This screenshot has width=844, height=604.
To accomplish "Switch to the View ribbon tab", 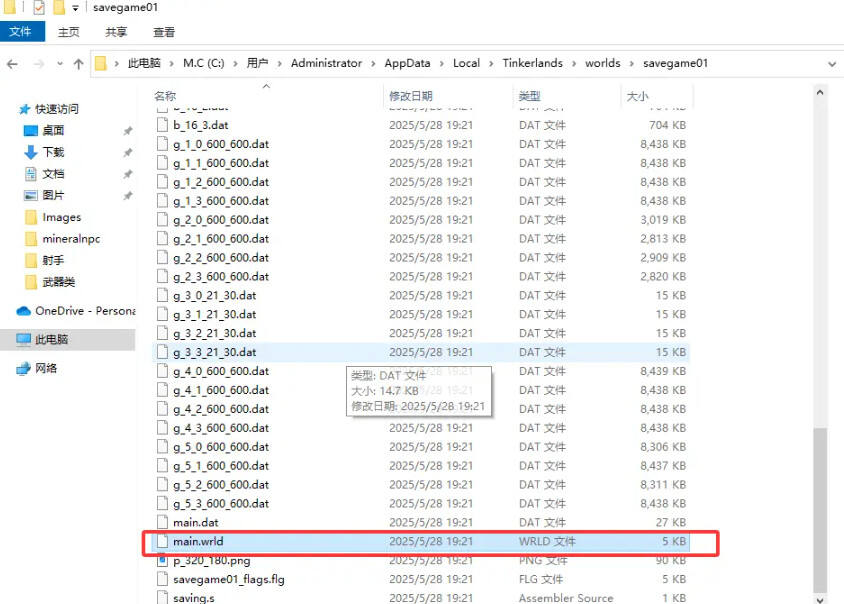I will pos(164,32).
